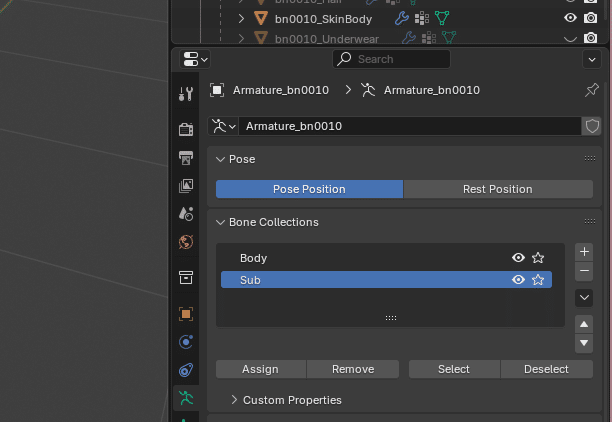Click the bn0010_SkinBody mesh object icon
The image size is (612, 422).
pyautogui.click(x=261, y=18)
